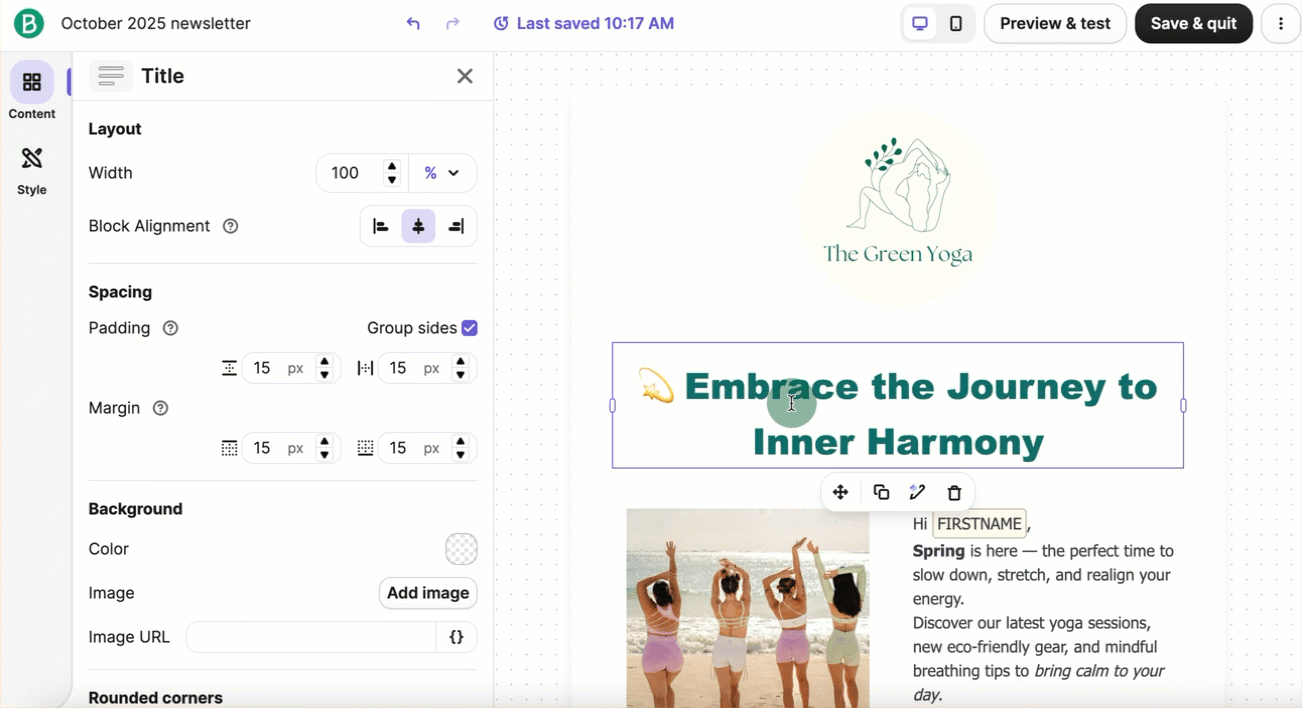Viewport: 1302px width, 708px height.
Task: Switch to mobile preview icon
Action: tap(956, 23)
